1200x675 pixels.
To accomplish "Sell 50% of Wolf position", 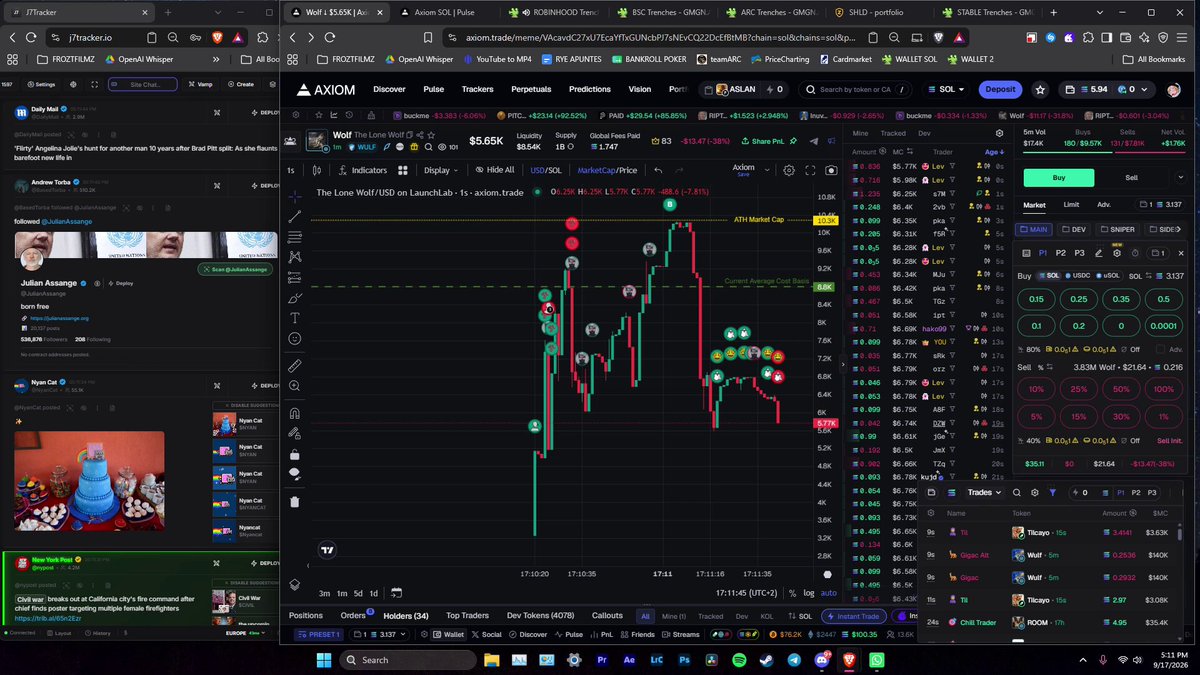I will 1121,389.
